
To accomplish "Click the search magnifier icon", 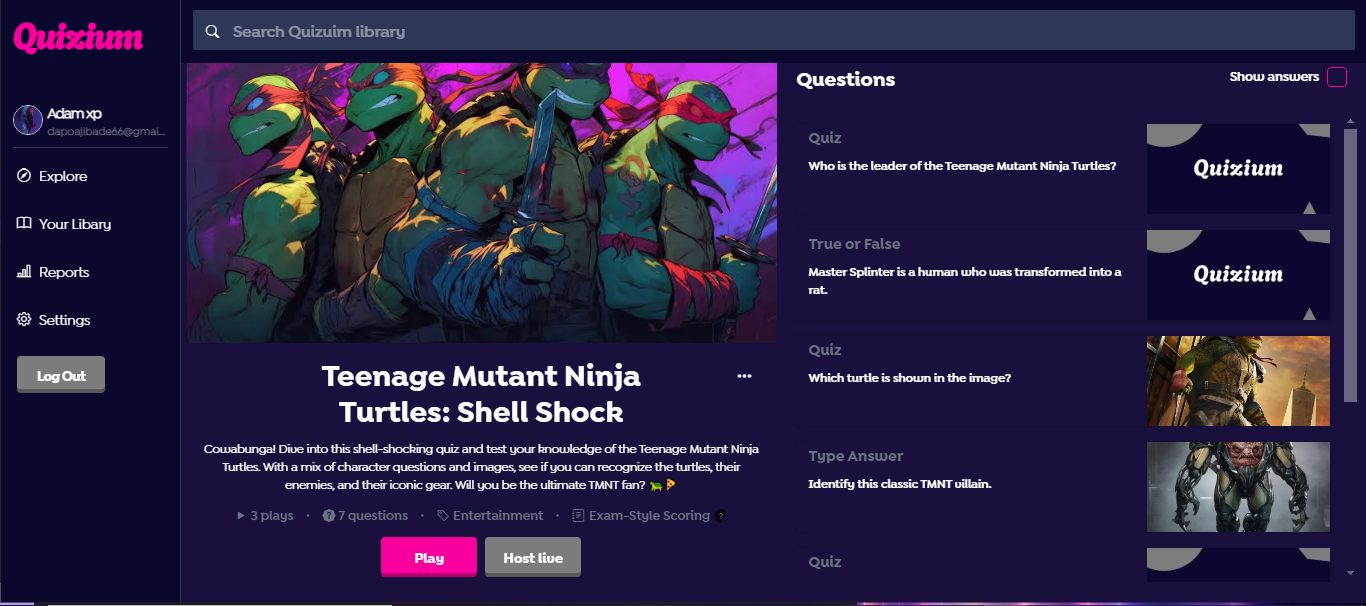I will 212,32.
